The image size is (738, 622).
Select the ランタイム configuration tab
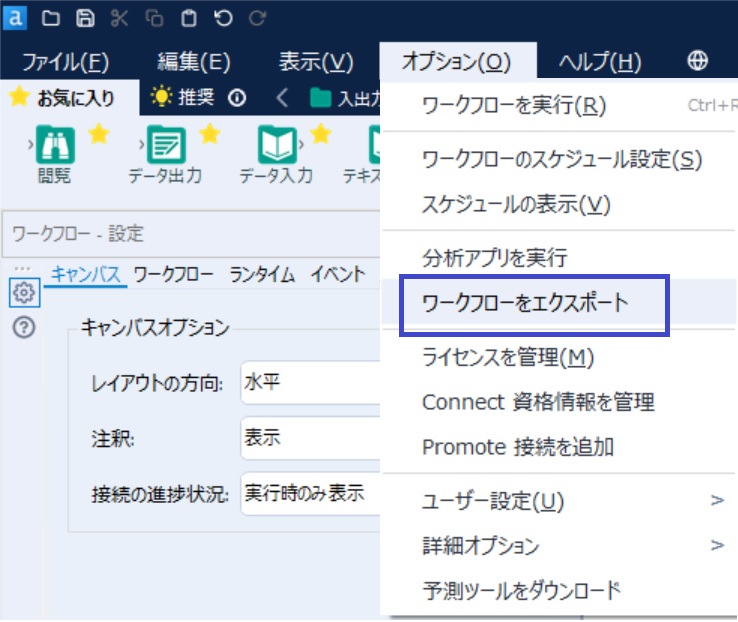(262, 274)
